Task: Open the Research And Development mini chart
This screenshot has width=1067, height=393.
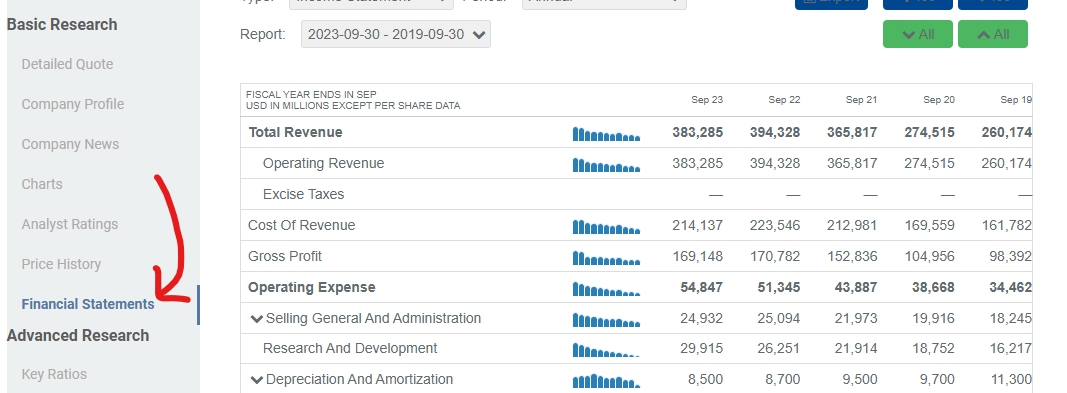Action: pyautogui.click(x=606, y=349)
